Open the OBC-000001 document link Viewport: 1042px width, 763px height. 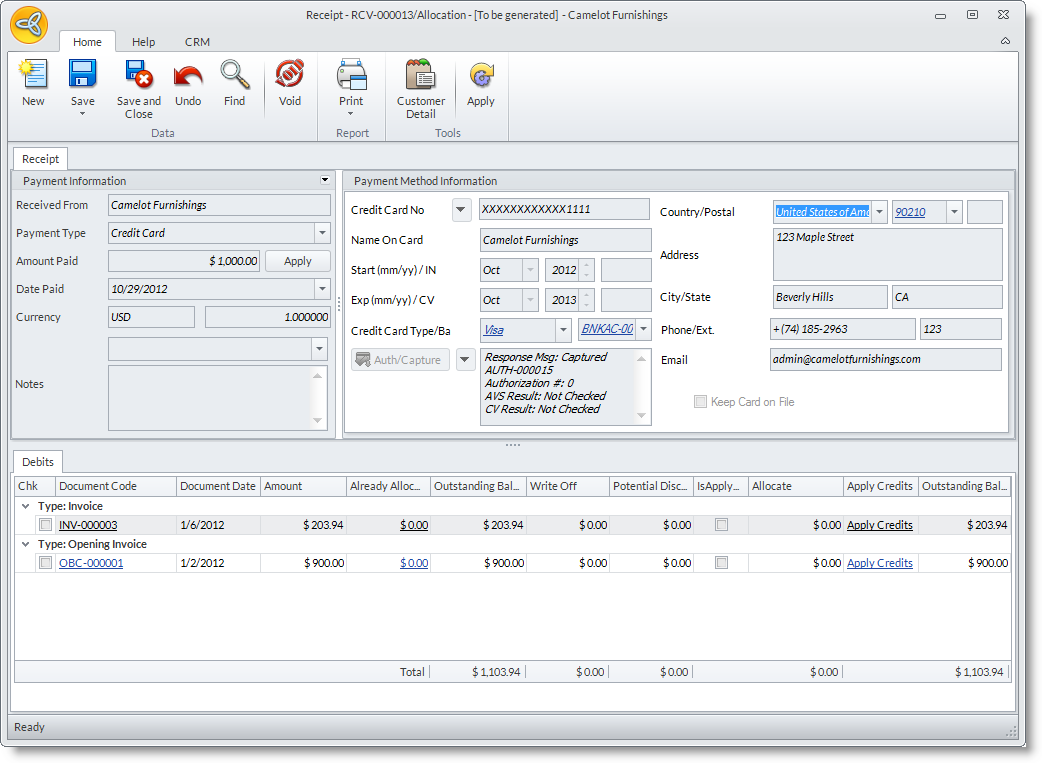91,563
